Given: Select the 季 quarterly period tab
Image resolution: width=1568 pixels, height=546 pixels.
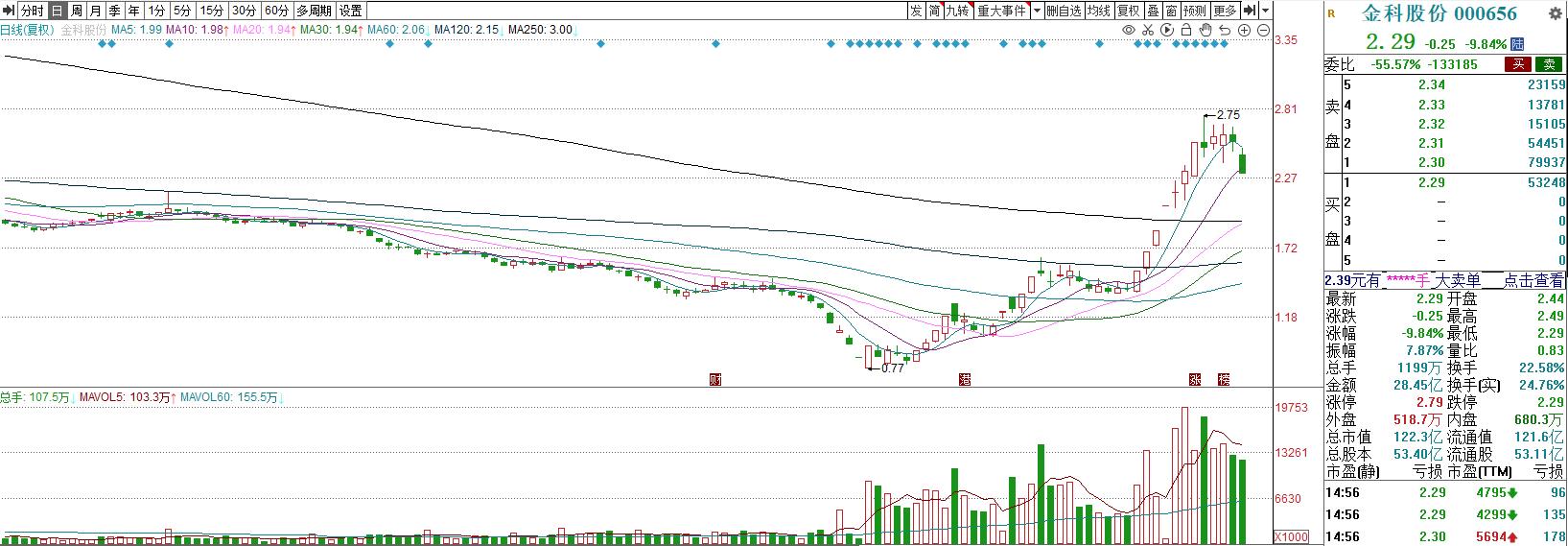Looking at the screenshot, I should coord(115,11).
